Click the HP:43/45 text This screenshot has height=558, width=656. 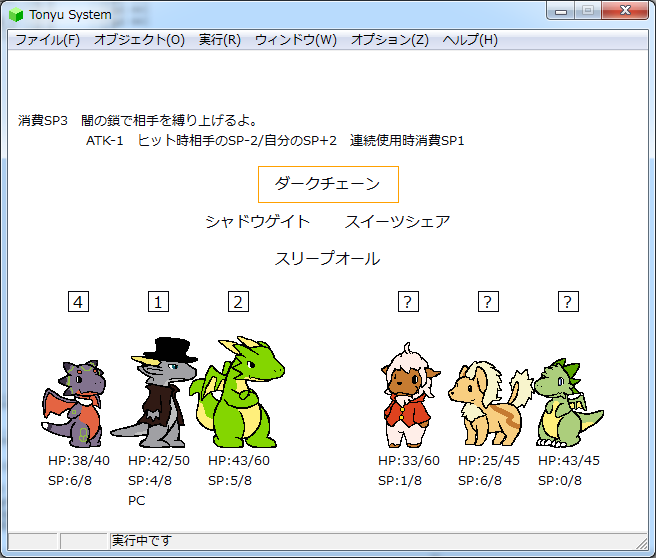tap(569, 461)
